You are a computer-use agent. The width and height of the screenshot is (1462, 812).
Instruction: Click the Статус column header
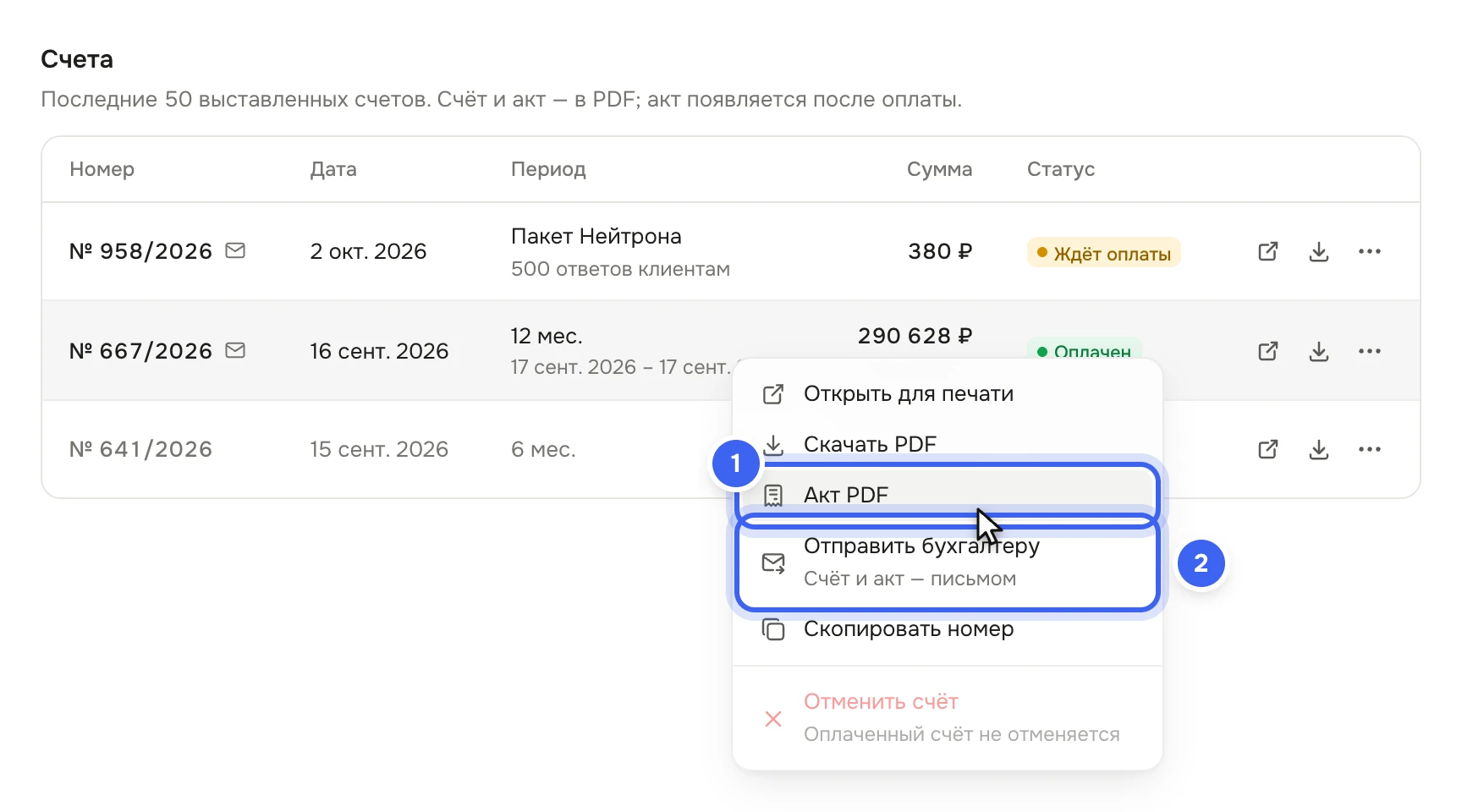(x=1061, y=169)
